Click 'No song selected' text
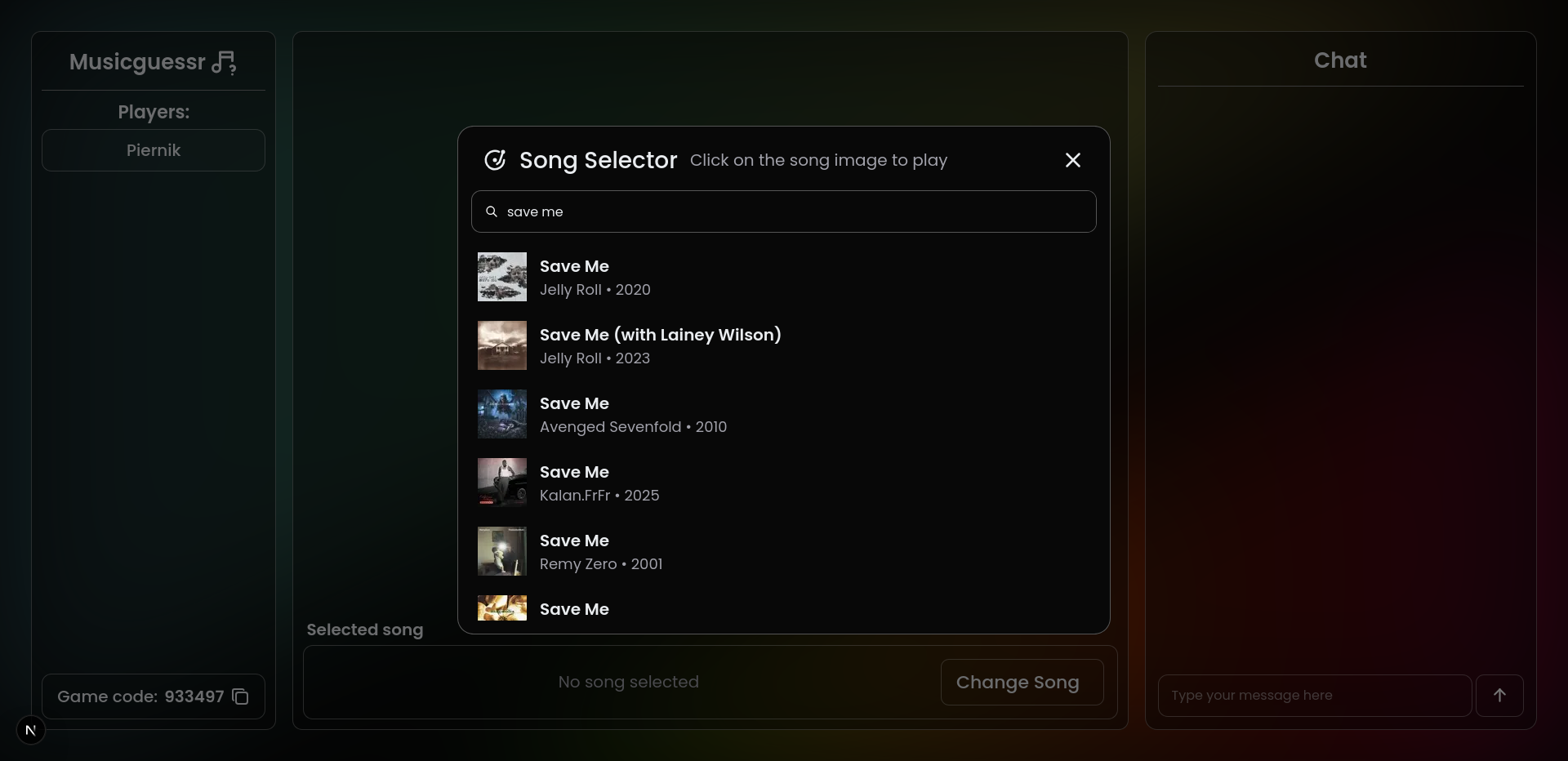 (x=629, y=682)
